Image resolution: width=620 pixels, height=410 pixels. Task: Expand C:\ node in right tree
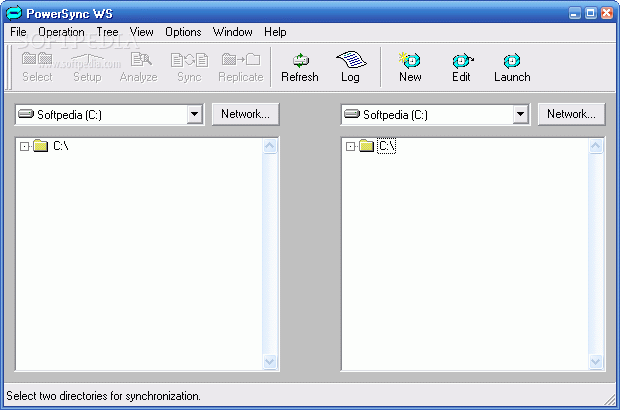click(350, 147)
